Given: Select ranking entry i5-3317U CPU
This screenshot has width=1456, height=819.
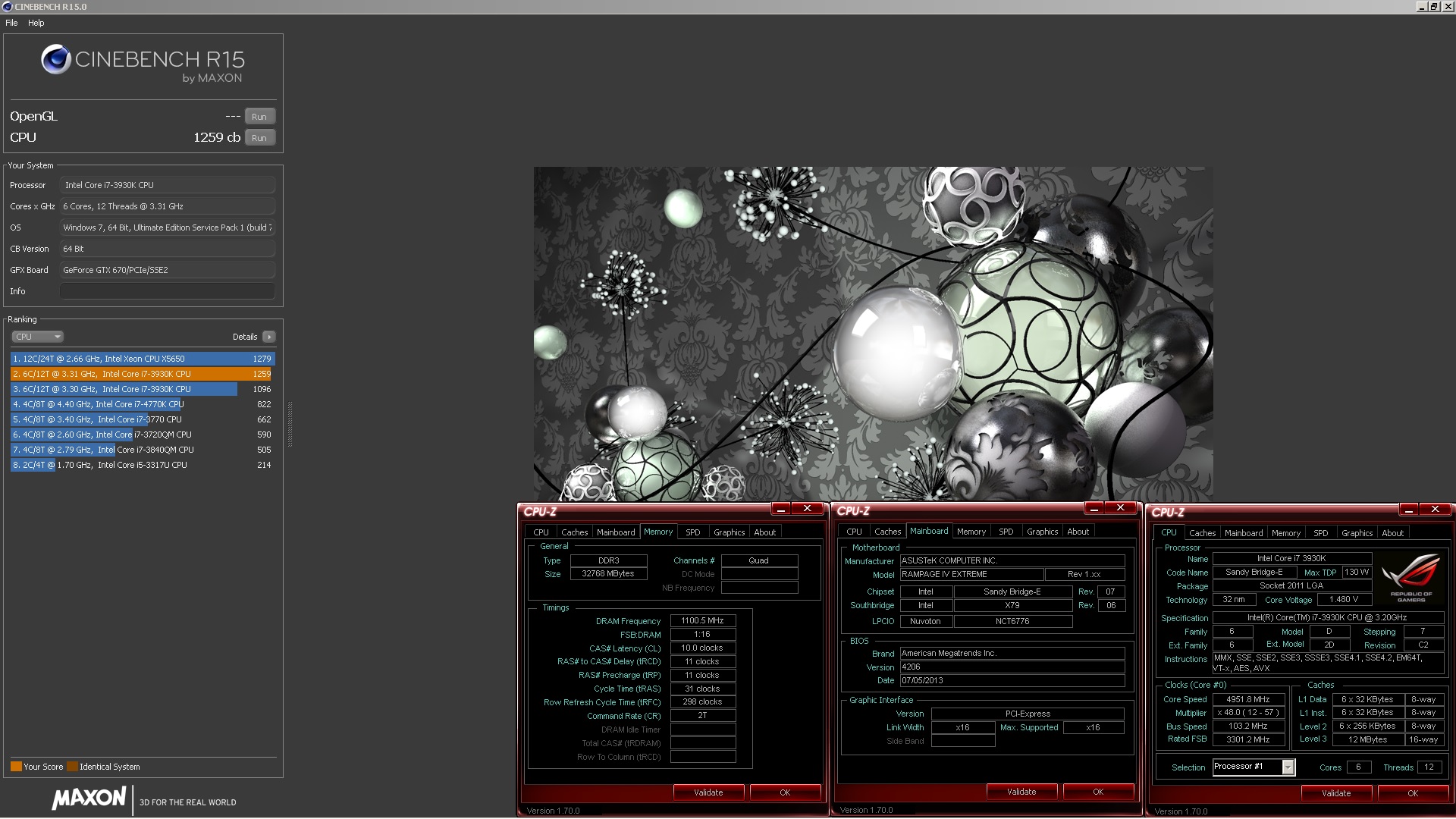Looking at the screenshot, I should tap(143, 465).
